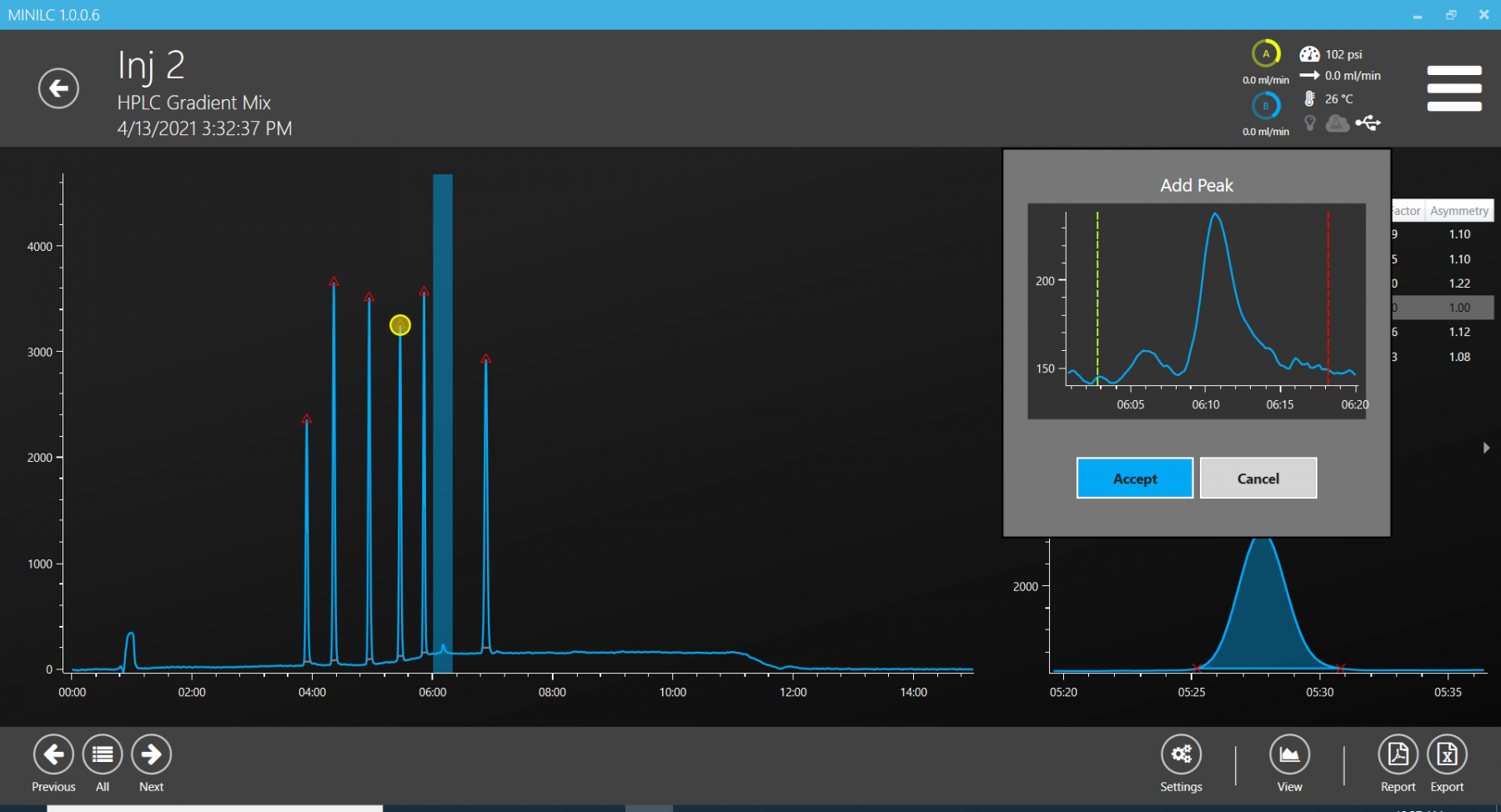Show All injections list
The height and width of the screenshot is (812, 1501).
click(x=103, y=754)
